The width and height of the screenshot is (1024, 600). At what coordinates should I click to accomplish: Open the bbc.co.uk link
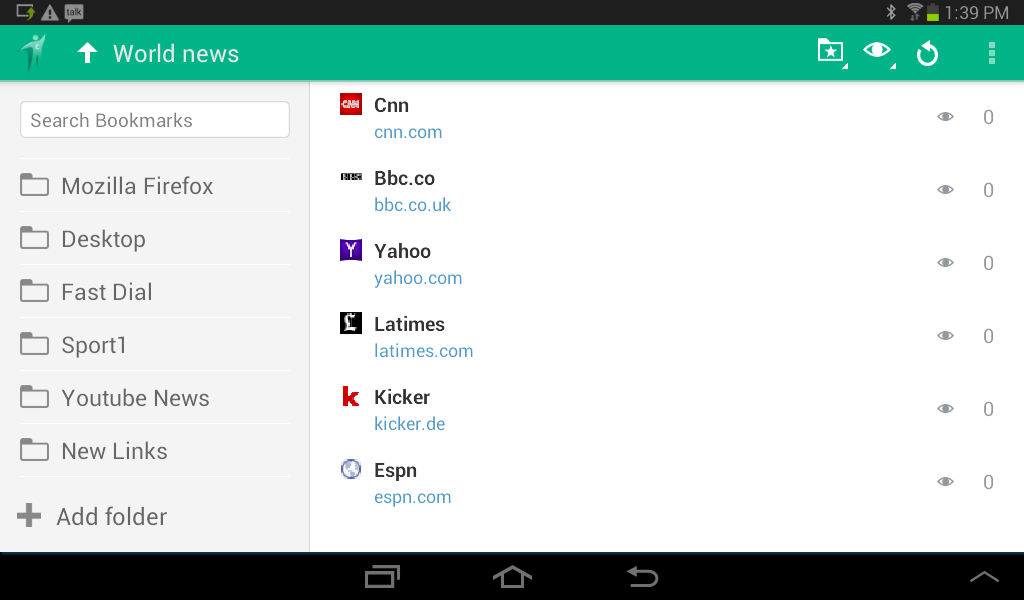(x=412, y=205)
